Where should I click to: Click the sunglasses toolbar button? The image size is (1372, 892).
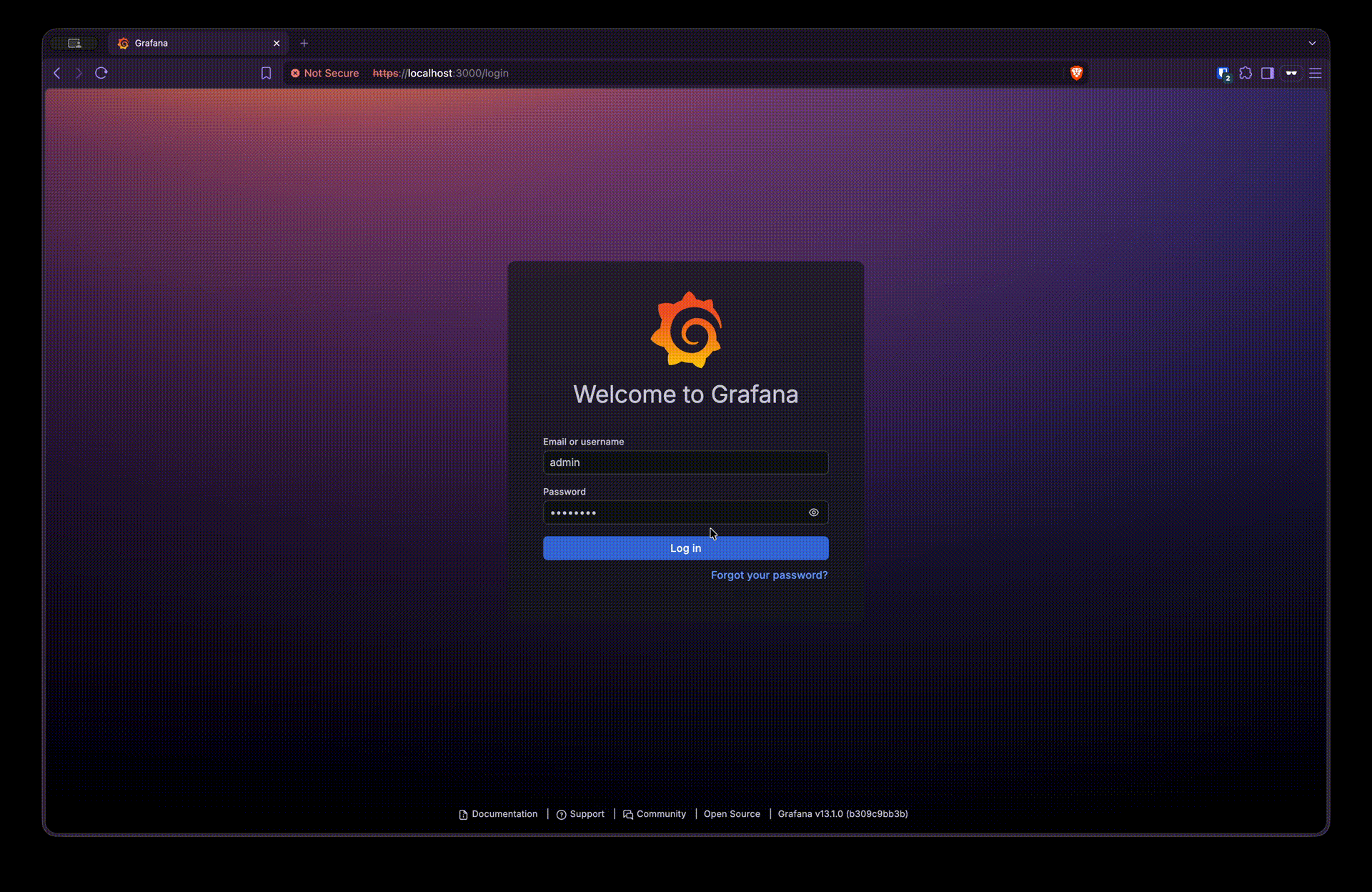(x=1291, y=73)
